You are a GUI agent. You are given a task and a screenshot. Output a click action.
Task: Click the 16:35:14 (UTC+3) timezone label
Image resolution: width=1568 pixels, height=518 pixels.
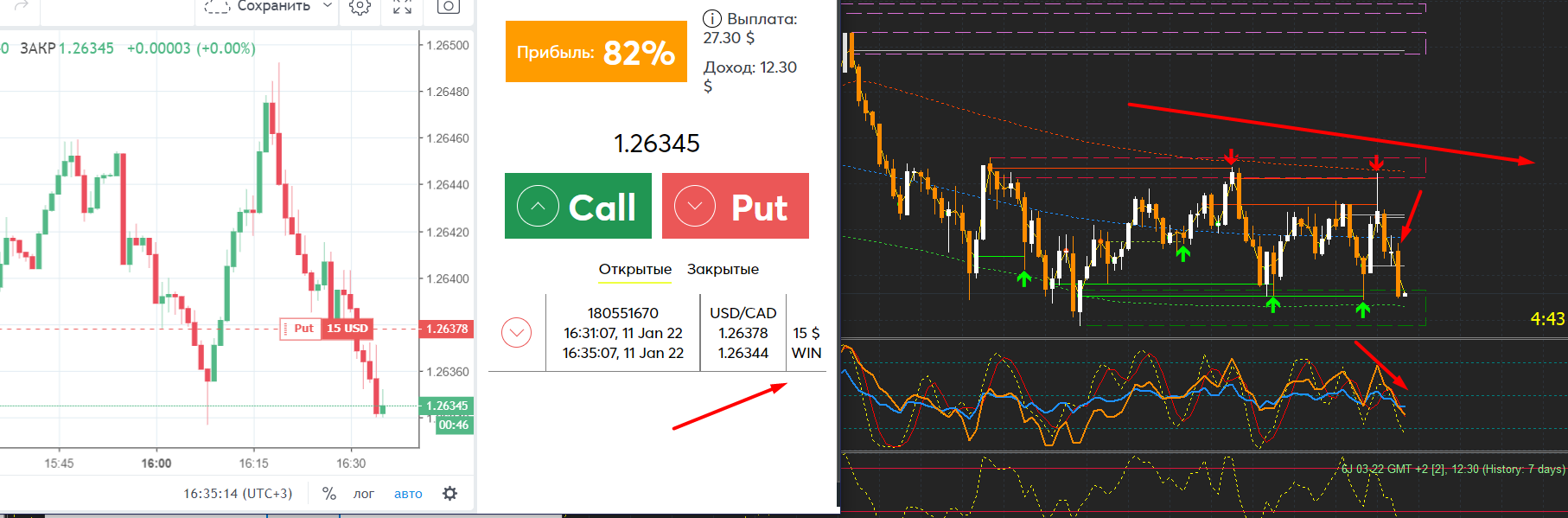click(x=238, y=494)
